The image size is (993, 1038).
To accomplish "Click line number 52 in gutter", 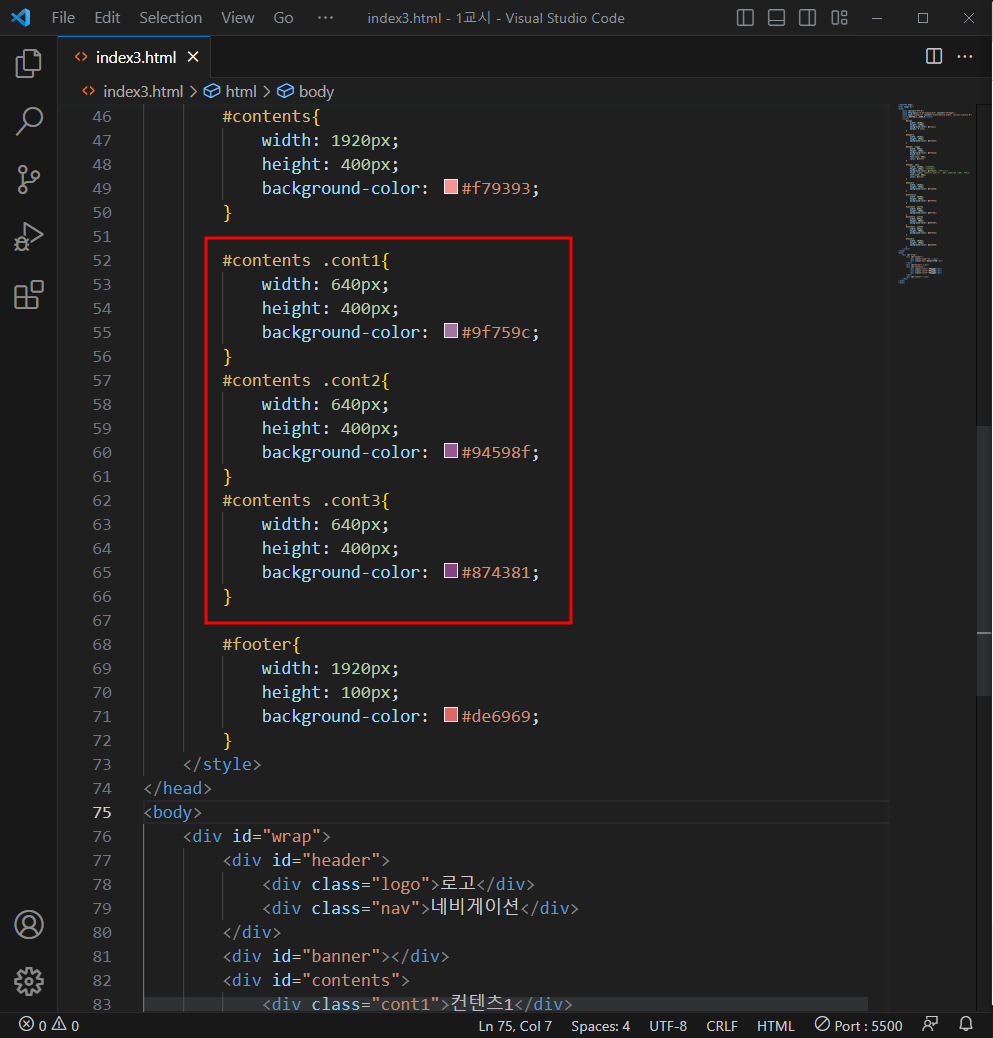I will pos(102,260).
